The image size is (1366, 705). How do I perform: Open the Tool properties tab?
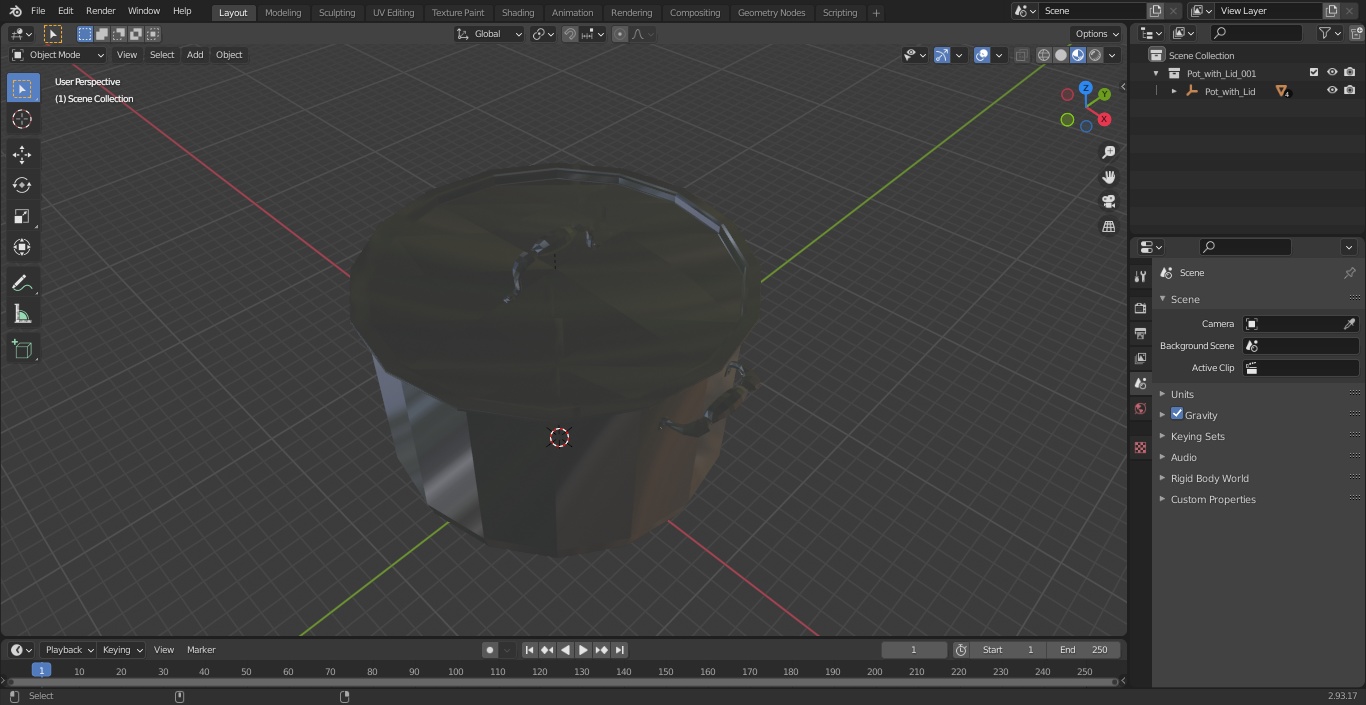tap(1140, 276)
